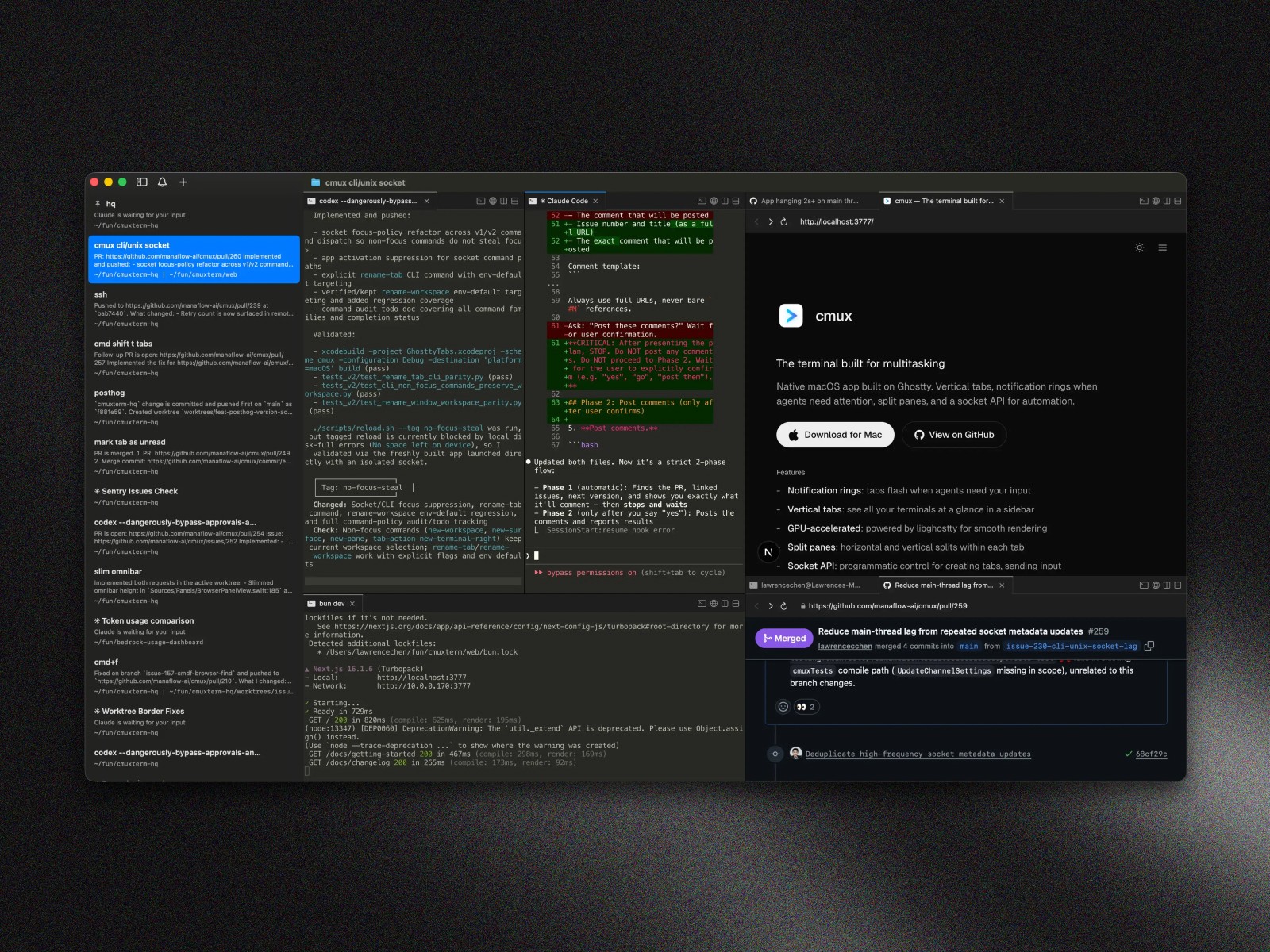Image resolution: width=1270 pixels, height=952 pixels.
Task: New terminal icon in Claude Code pane
Action: [x=702, y=202]
